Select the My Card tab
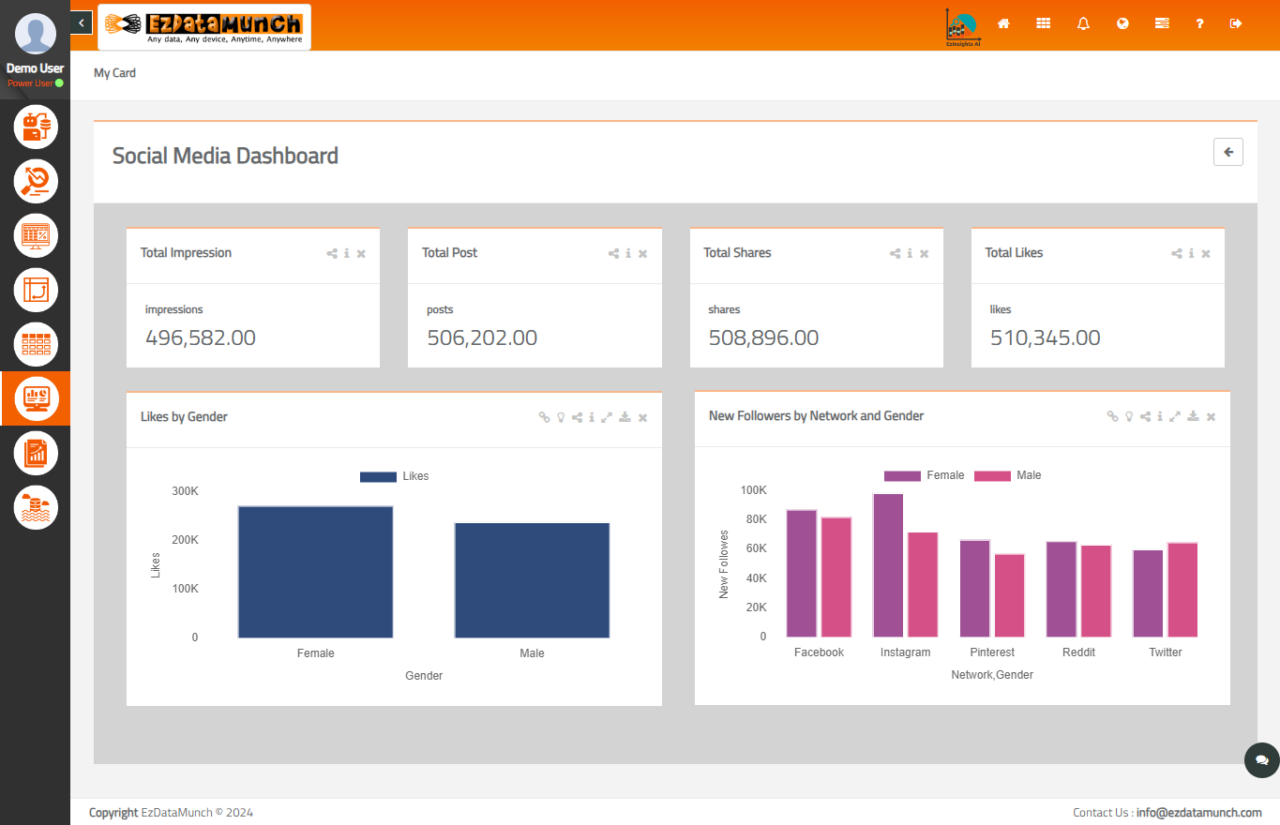Screen dimensions: 1280x825 114,72
